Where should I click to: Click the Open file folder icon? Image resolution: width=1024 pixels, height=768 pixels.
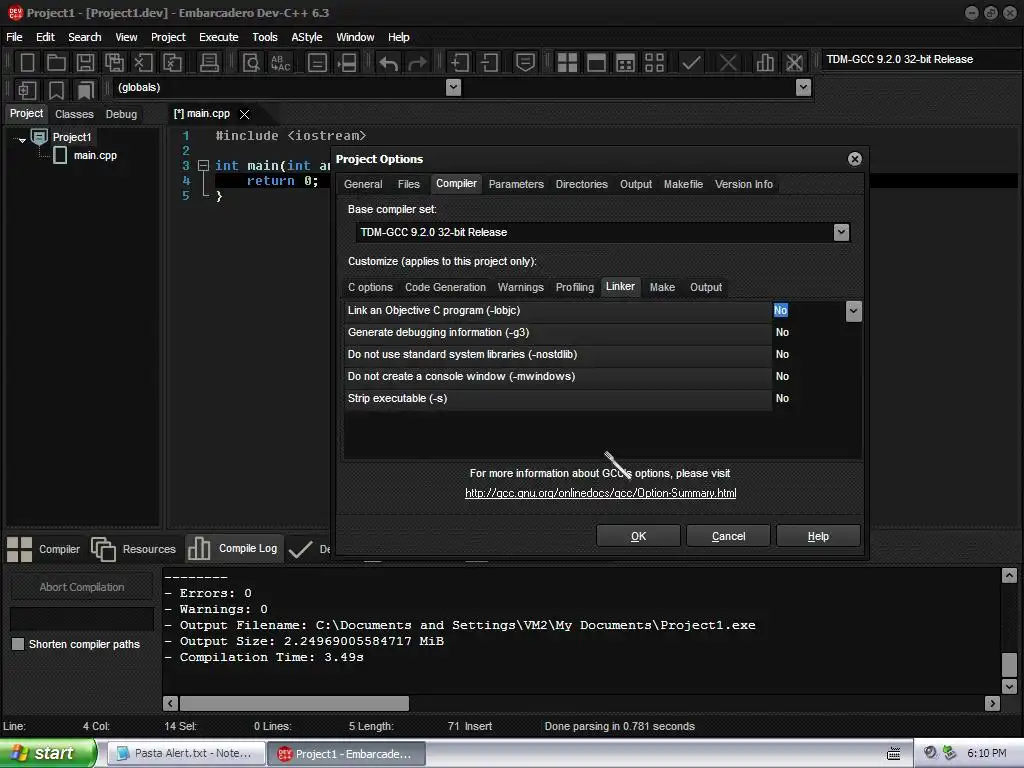coord(56,63)
